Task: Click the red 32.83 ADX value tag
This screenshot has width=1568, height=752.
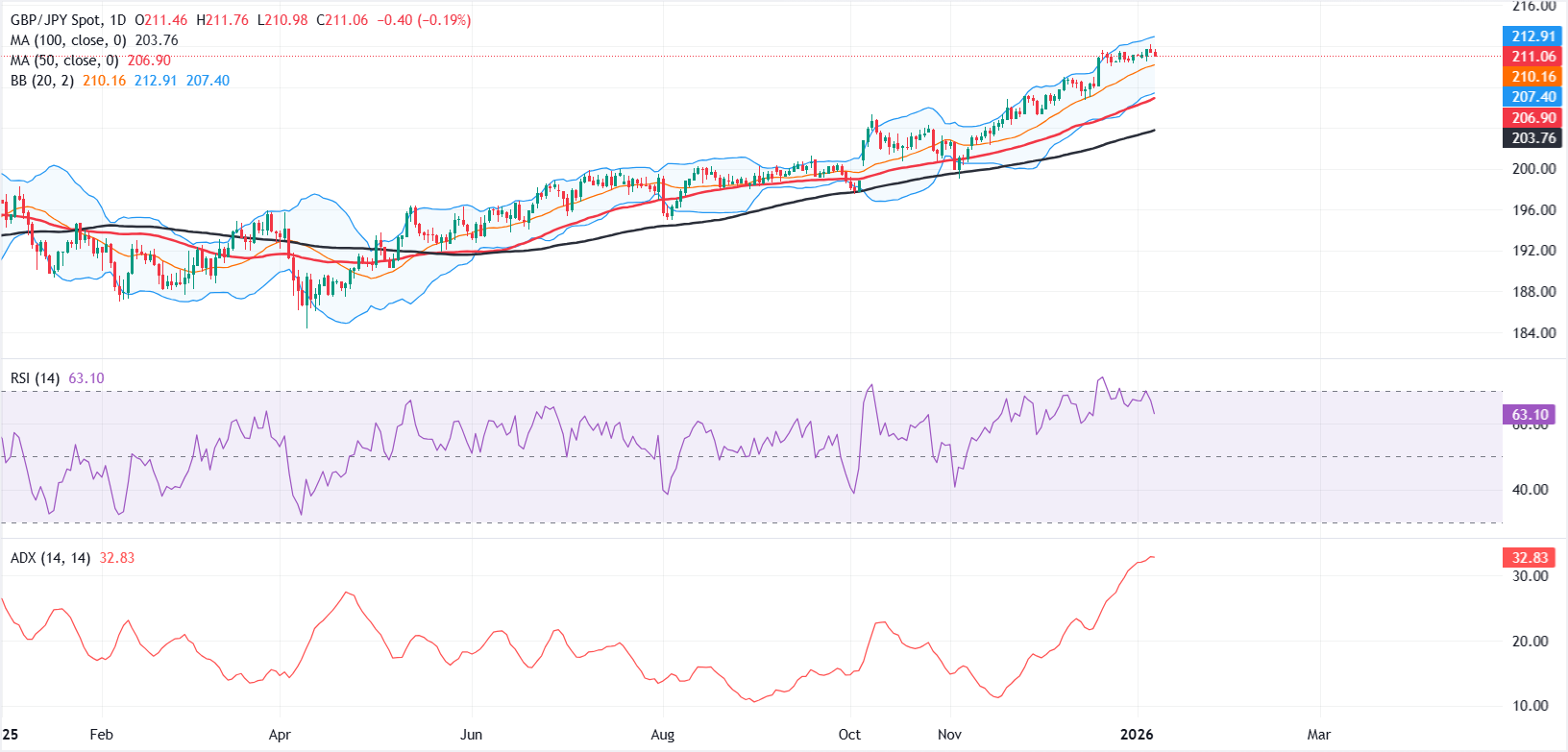Action: pyautogui.click(x=1529, y=558)
